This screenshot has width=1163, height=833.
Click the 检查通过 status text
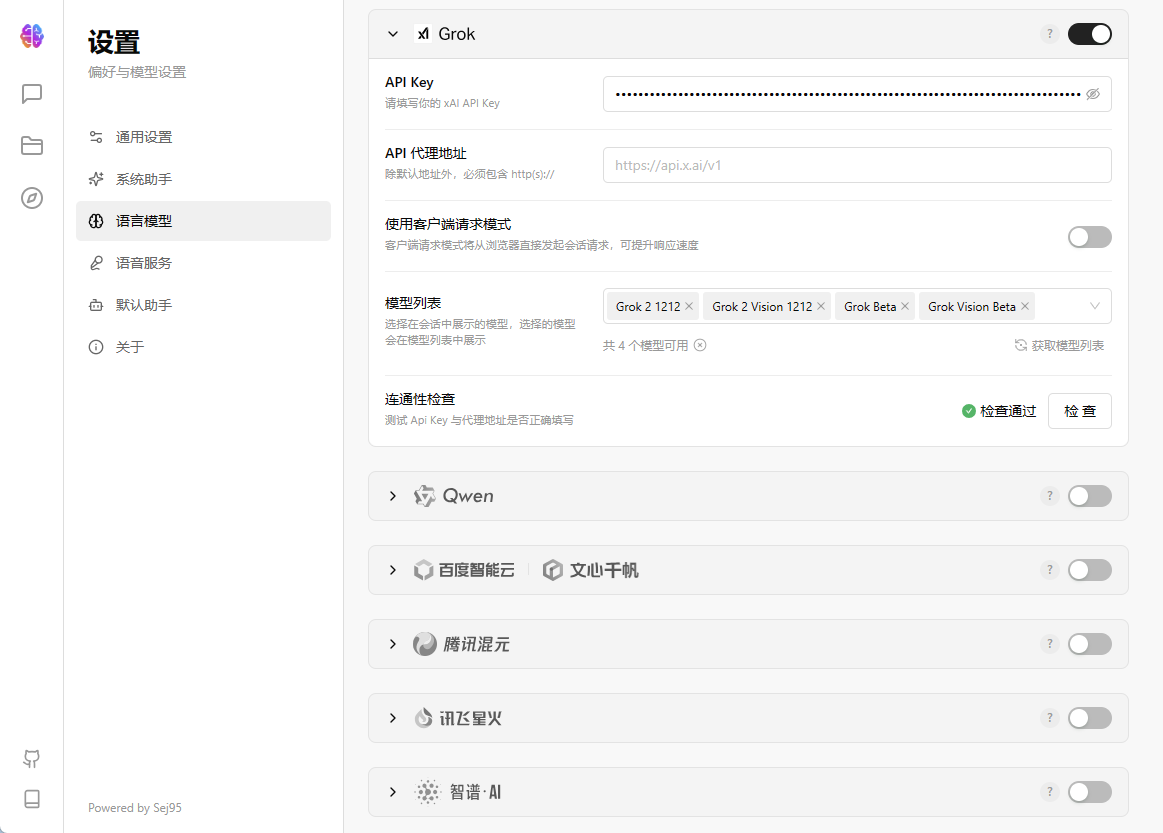coord(1008,411)
